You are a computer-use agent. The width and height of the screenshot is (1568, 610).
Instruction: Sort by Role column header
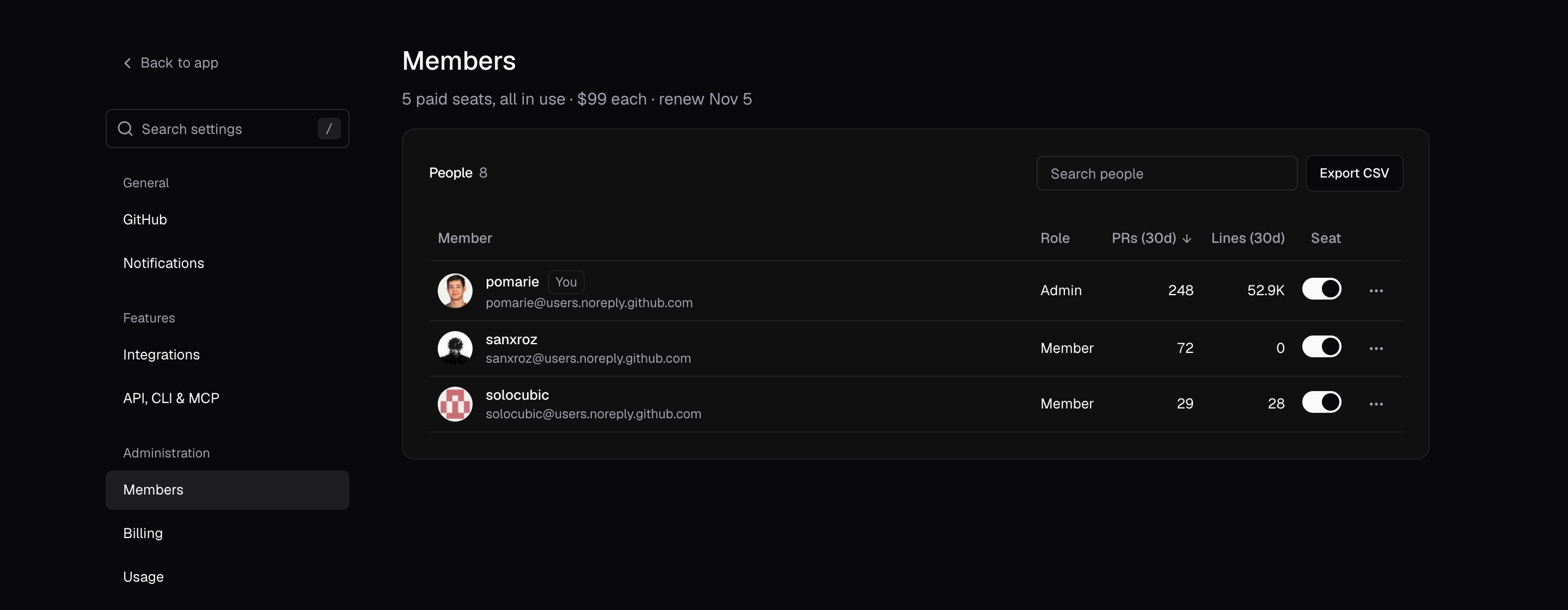[x=1055, y=238]
